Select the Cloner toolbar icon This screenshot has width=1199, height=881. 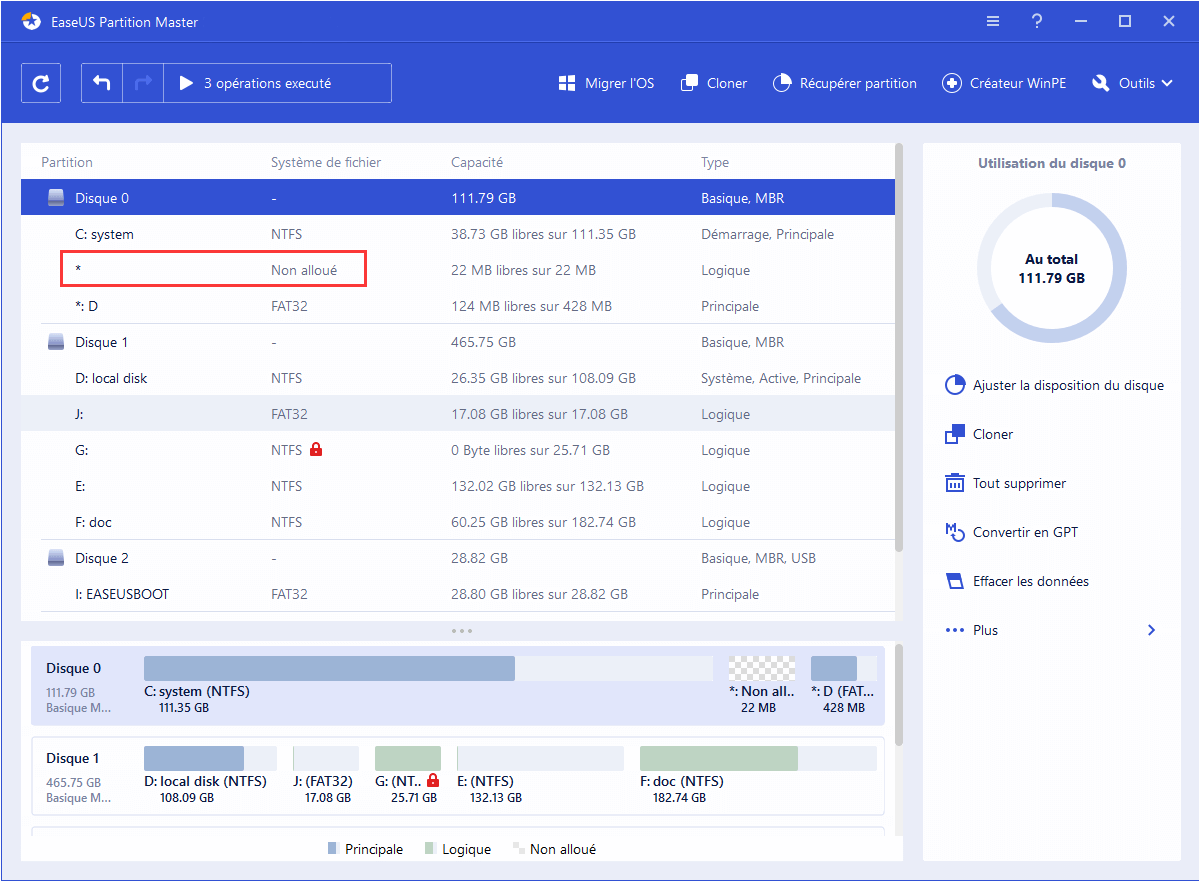pos(713,83)
